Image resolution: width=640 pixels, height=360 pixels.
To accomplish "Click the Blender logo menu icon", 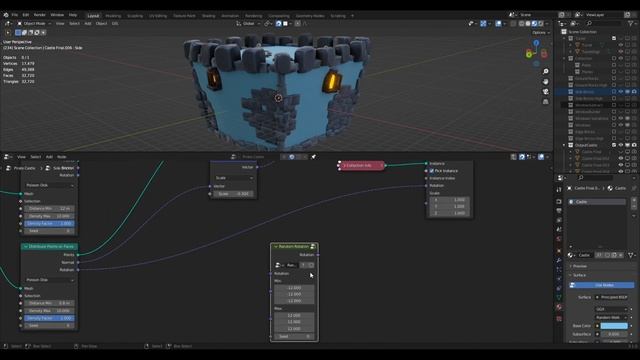I will (x=6, y=15).
